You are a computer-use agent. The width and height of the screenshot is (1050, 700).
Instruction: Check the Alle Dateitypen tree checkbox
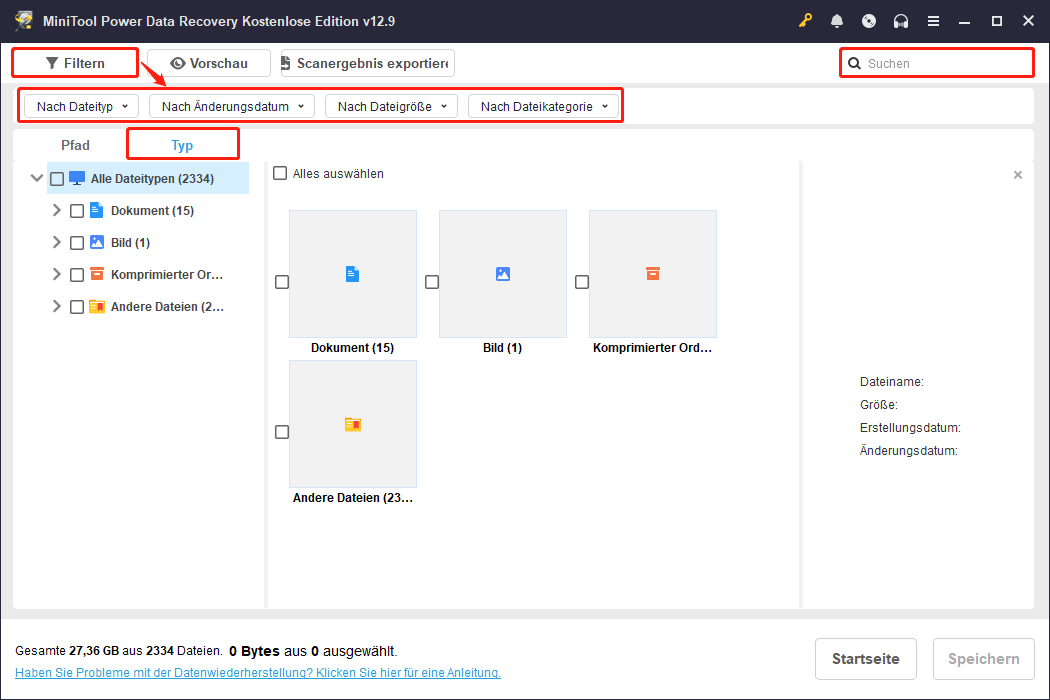57,179
